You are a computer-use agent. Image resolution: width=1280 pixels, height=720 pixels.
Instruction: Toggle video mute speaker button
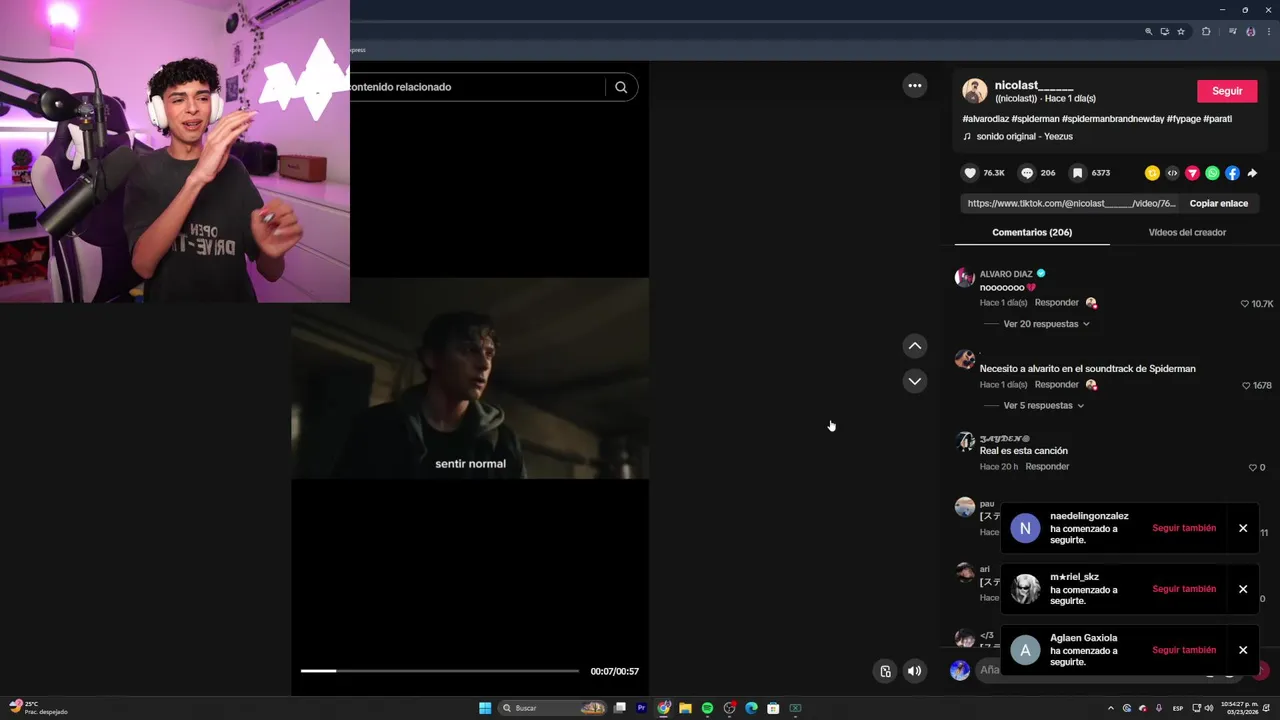[914, 671]
